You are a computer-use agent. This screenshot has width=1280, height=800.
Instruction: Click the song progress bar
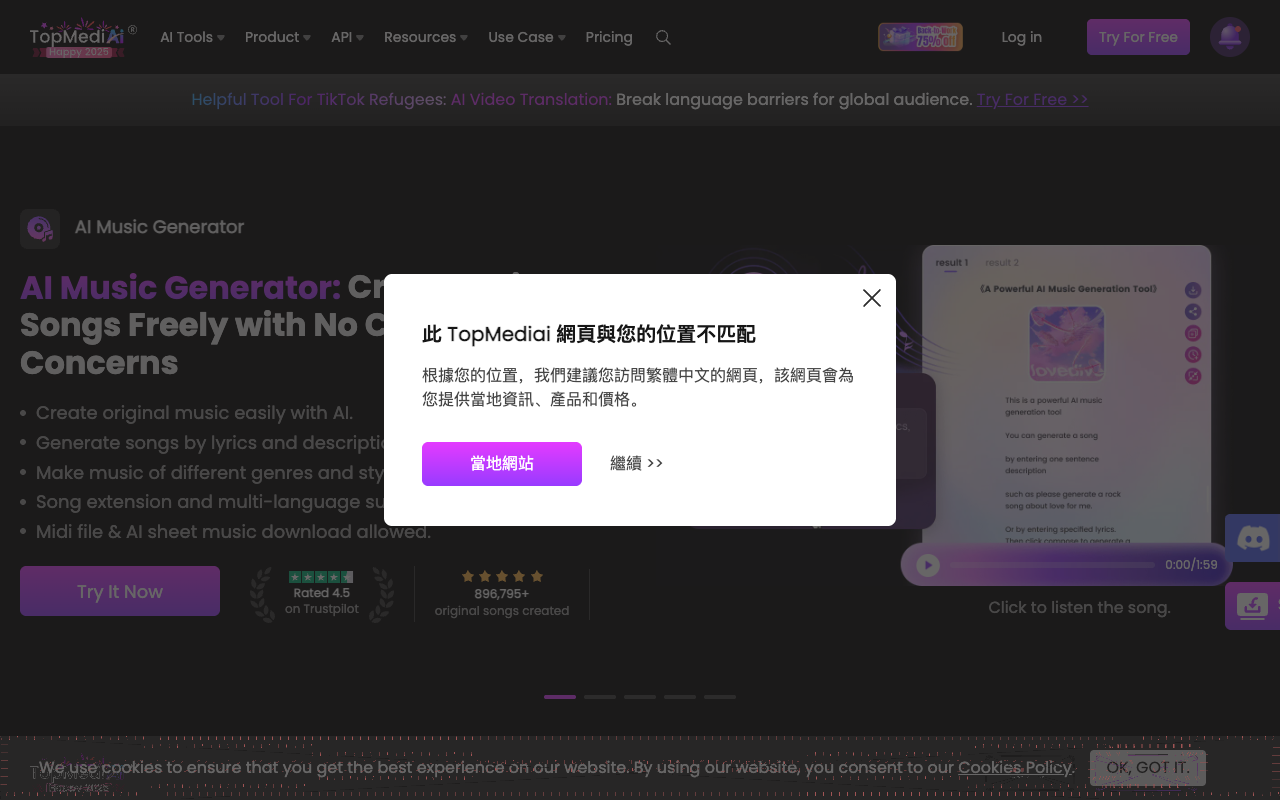tap(1052, 565)
